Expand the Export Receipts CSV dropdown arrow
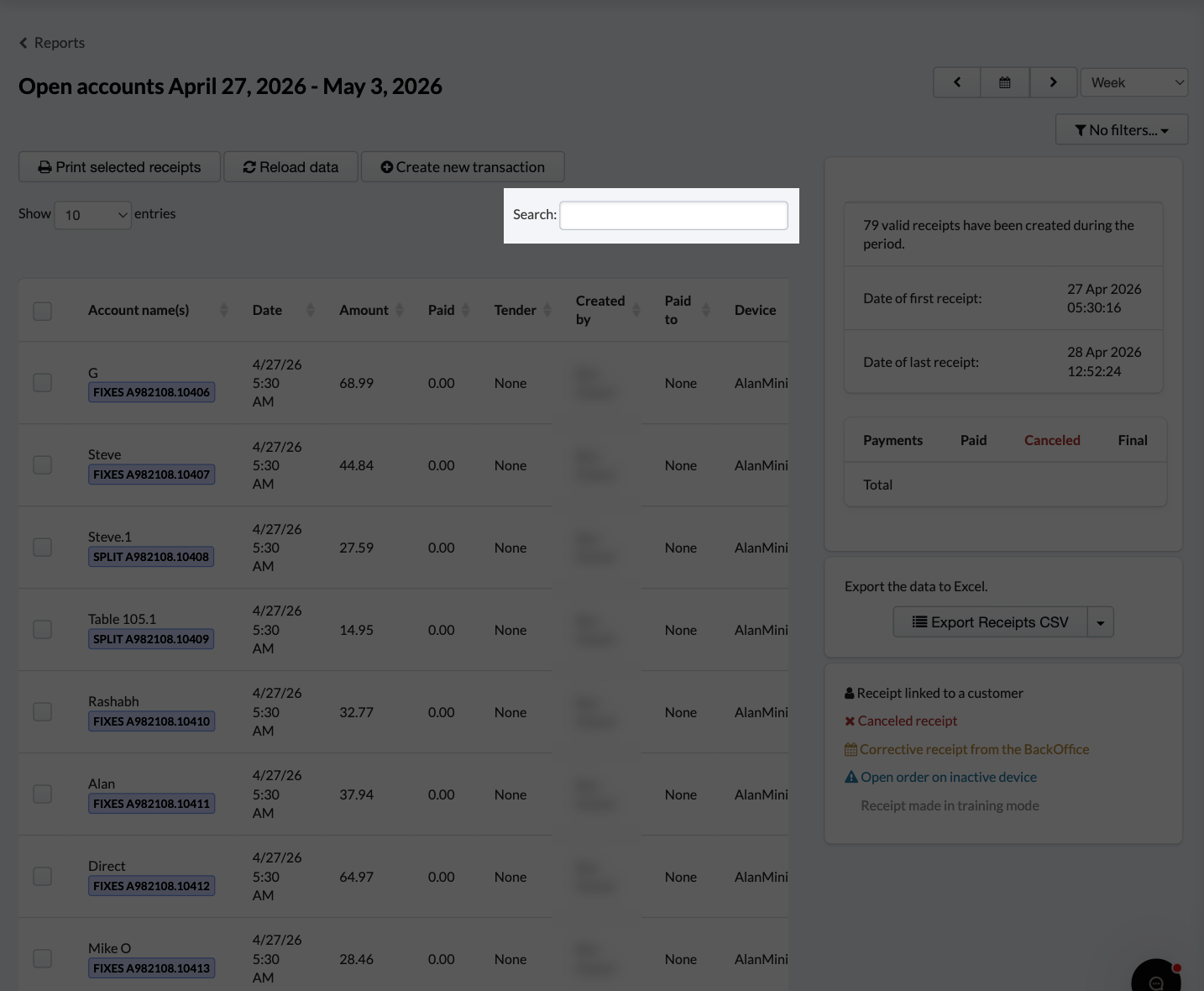Image resolution: width=1204 pixels, height=991 pixels. point(1100,621)
